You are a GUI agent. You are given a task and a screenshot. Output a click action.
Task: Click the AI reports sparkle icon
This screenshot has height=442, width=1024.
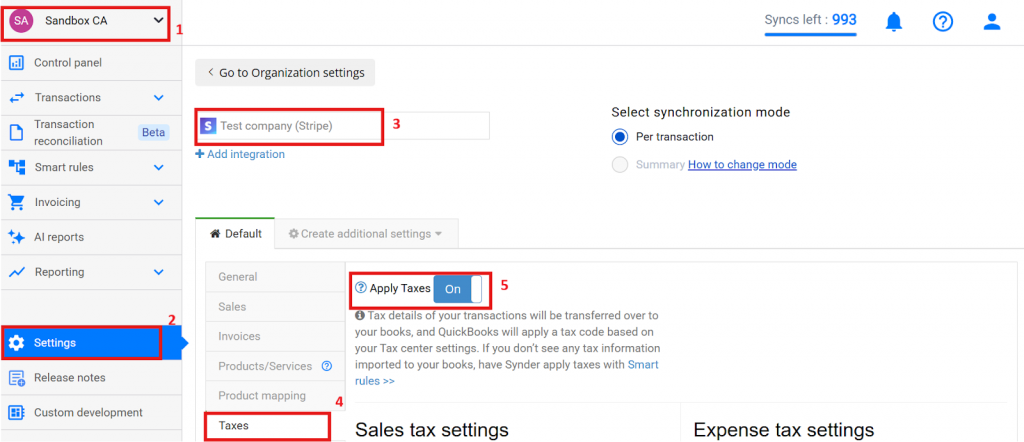click(x=16, y=237)
